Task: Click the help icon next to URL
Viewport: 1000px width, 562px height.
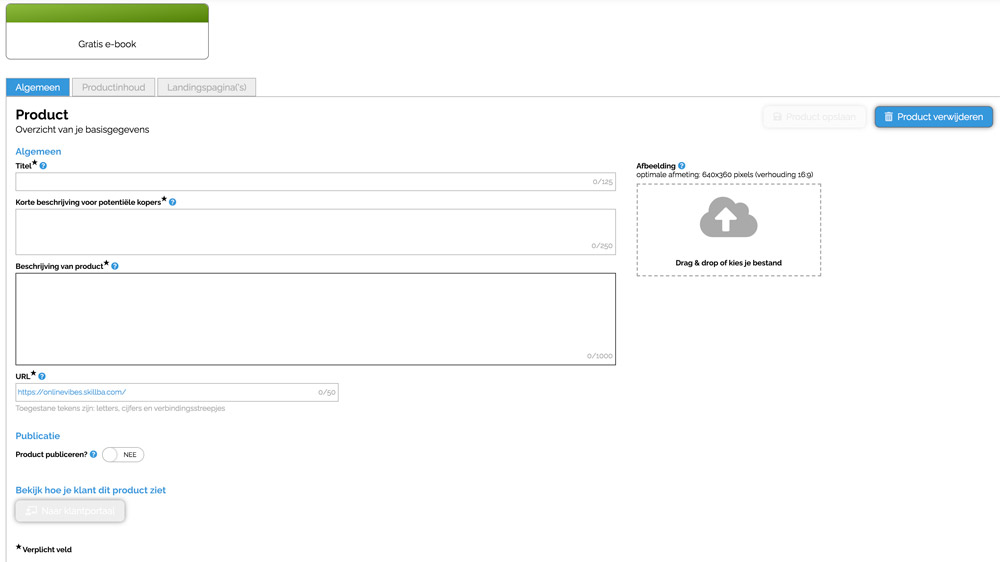Action: 42,376
